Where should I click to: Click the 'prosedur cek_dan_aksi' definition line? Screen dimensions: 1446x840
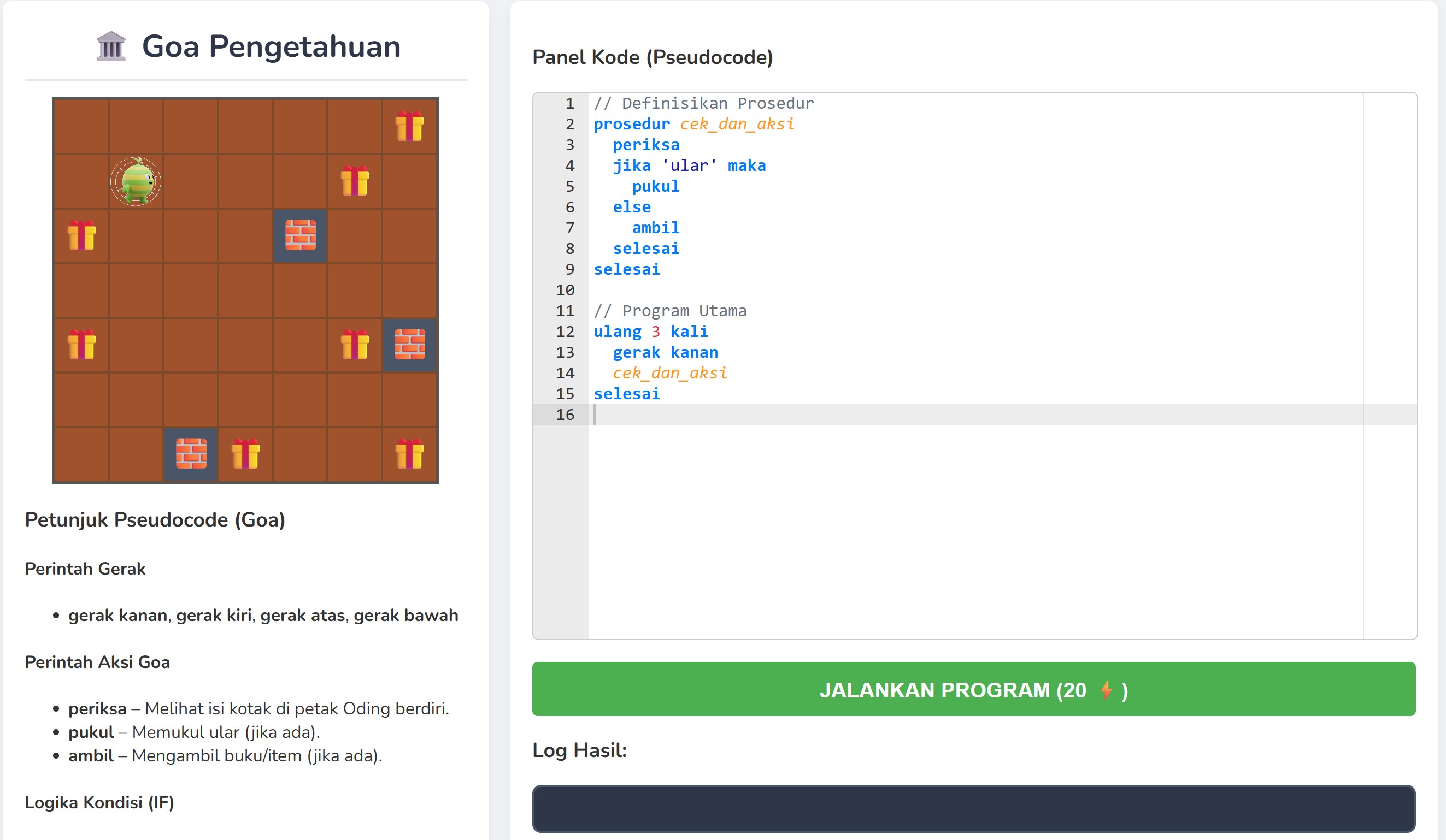coord(693,124)
